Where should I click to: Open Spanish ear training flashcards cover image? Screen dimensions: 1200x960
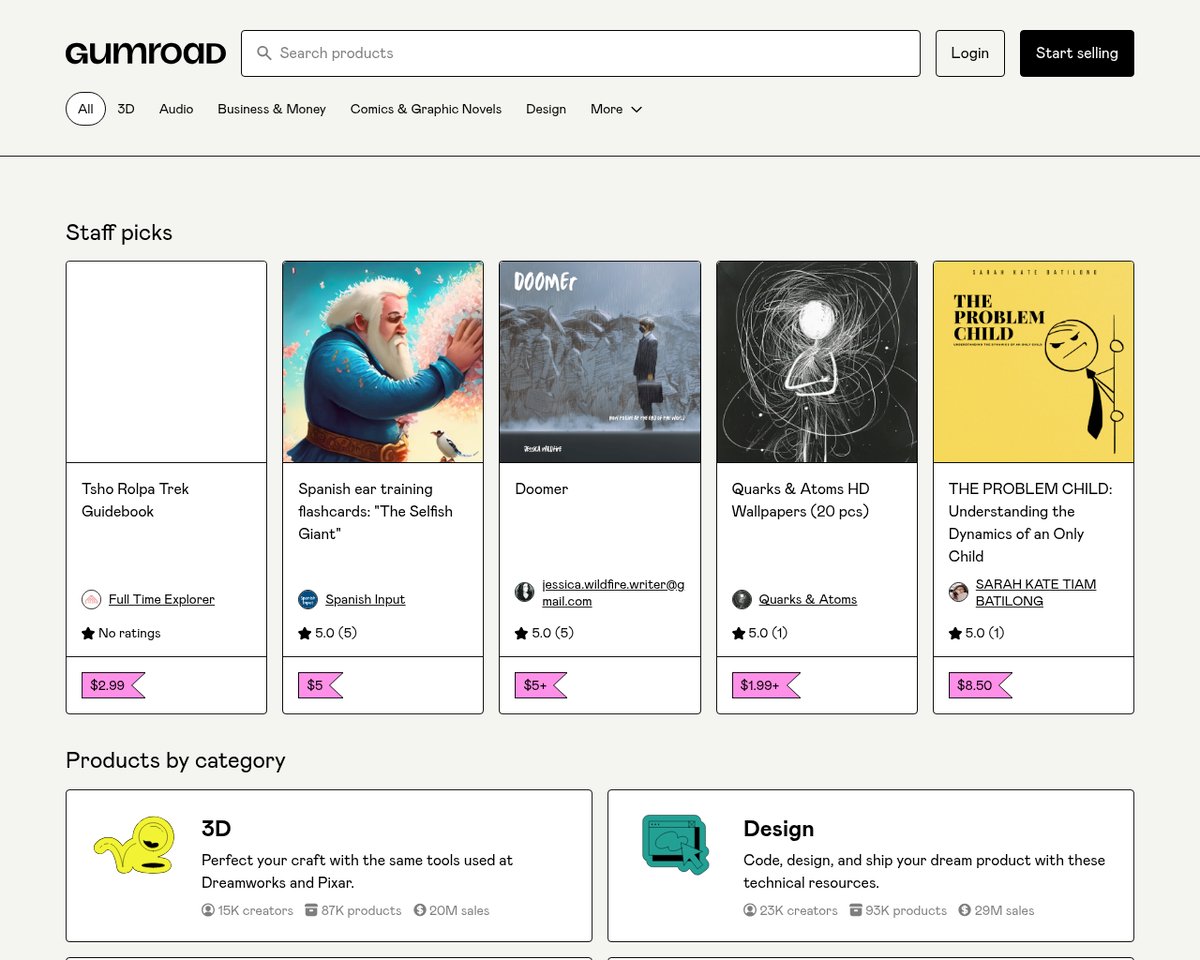tap(383, 362)
